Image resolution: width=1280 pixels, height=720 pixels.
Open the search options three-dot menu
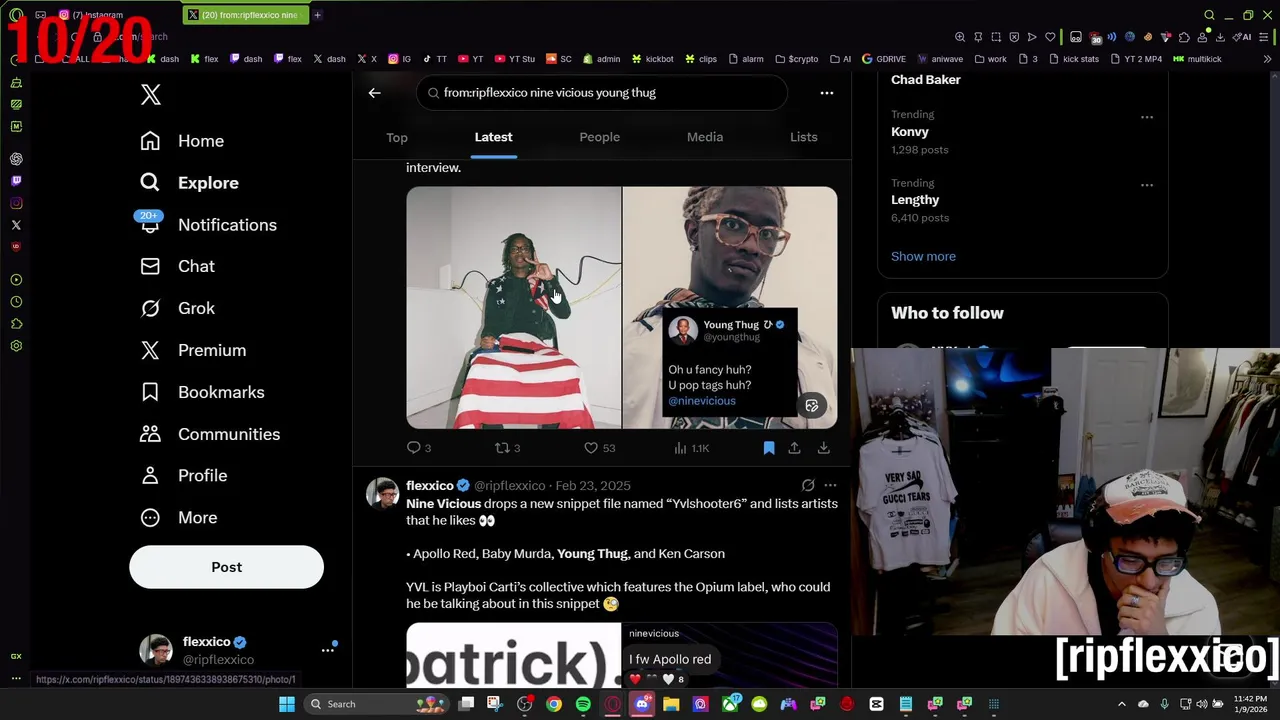coord(827,93)
